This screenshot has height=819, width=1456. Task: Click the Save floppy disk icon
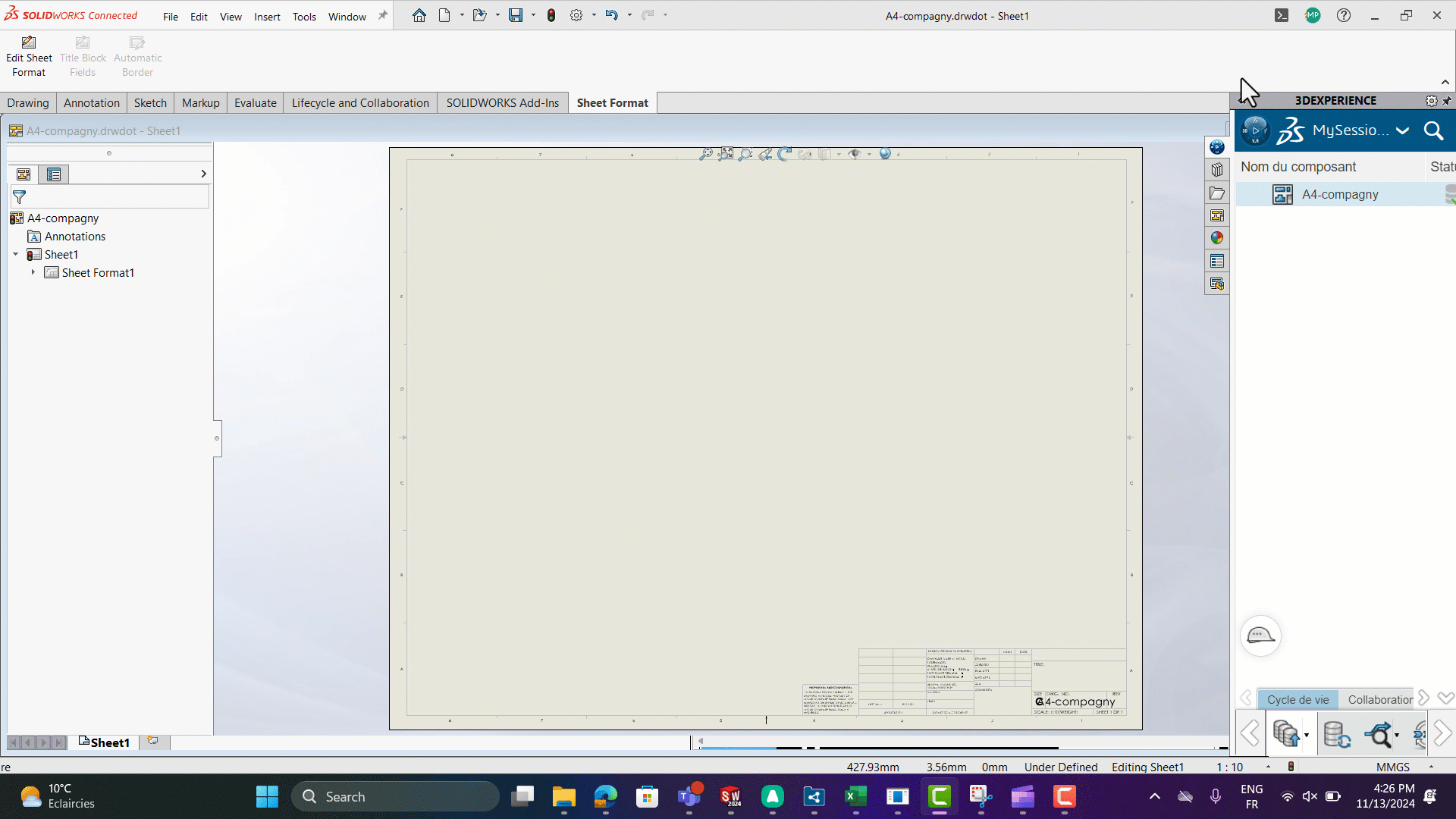(516, 15)
